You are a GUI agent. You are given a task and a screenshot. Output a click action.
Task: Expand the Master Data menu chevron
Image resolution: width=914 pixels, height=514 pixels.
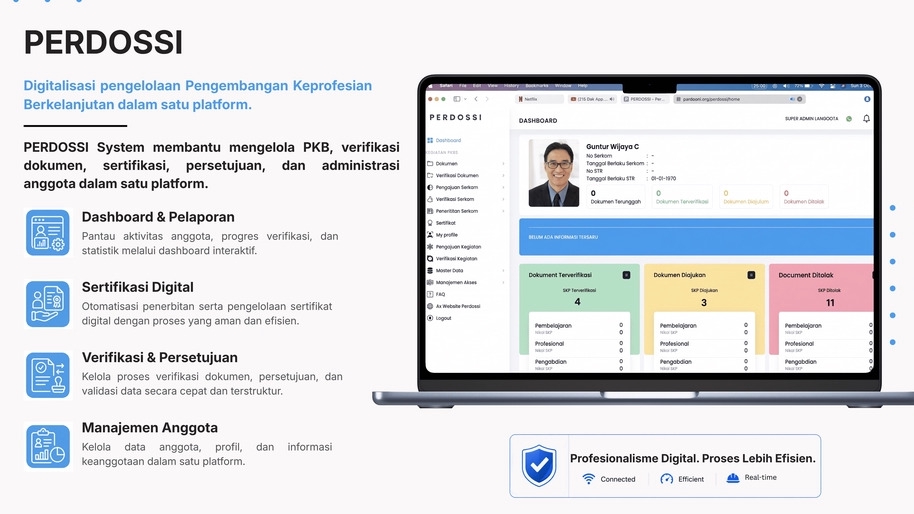click(x=503, y=270)
